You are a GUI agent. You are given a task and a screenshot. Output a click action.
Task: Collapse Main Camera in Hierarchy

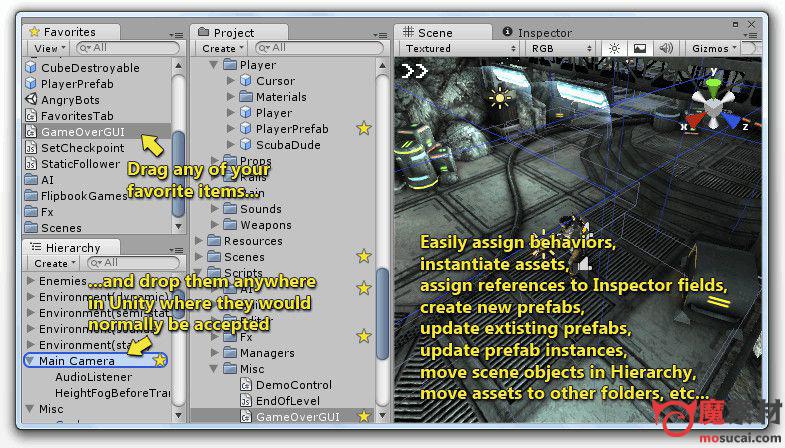30,361
